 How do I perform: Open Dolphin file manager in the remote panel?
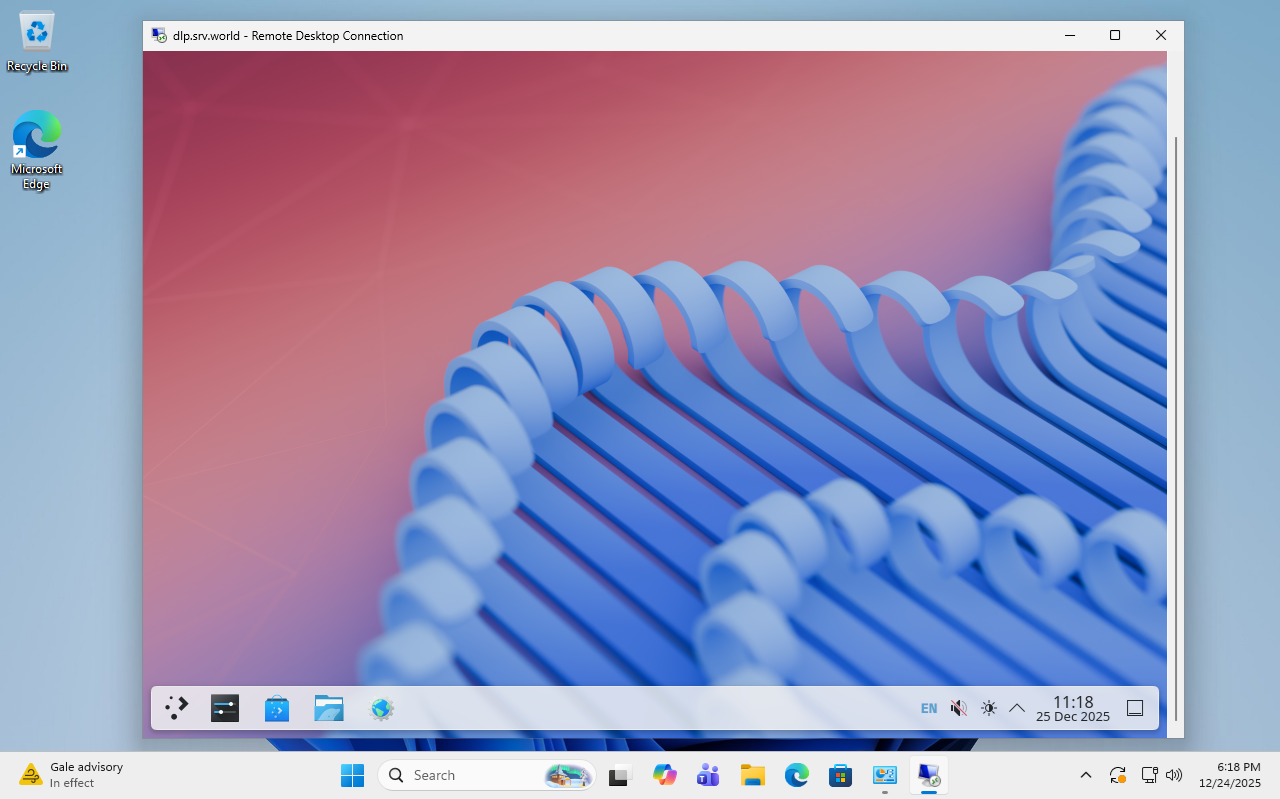click(x=328, y=708)
